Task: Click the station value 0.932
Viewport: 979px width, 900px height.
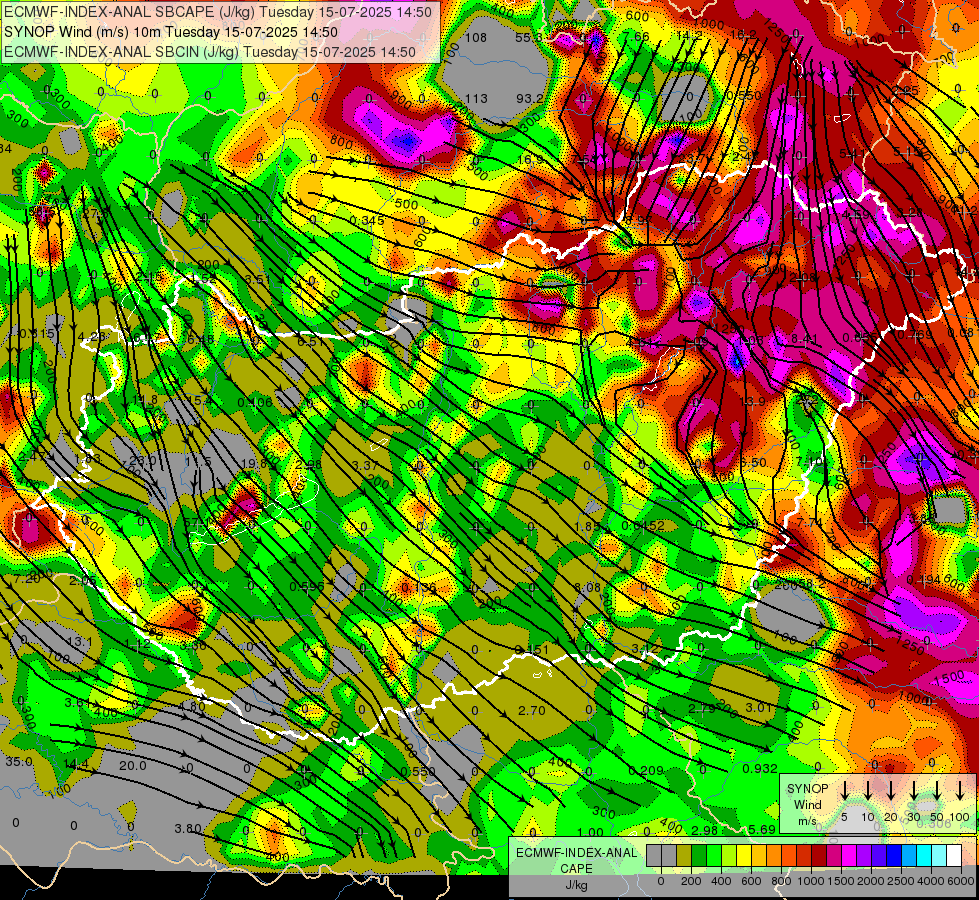Action: (760, 768)
